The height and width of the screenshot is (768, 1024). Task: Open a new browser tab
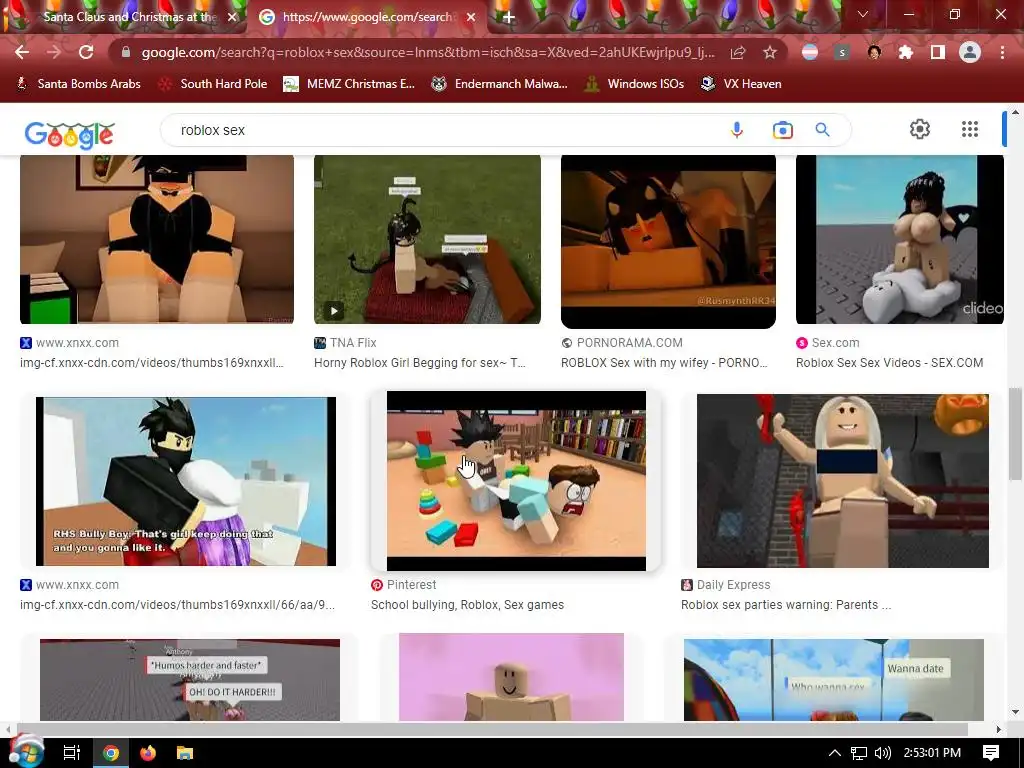[x=508, y=17]
